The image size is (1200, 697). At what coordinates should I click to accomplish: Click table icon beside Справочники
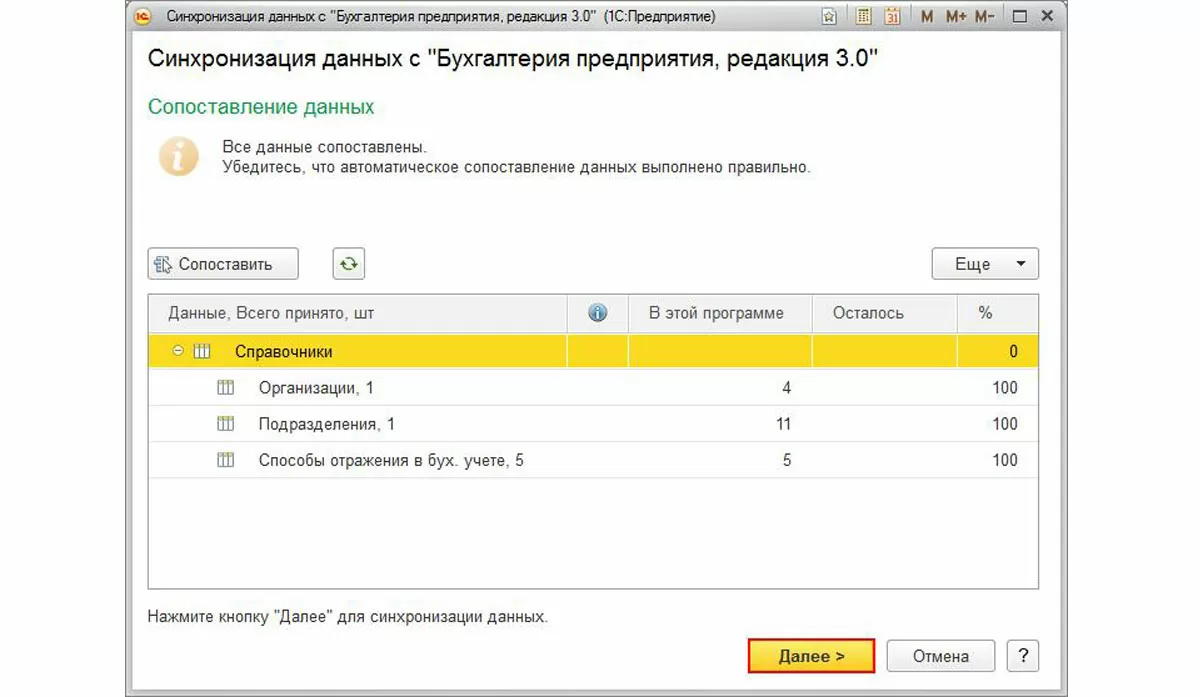[x=201, y=352]
